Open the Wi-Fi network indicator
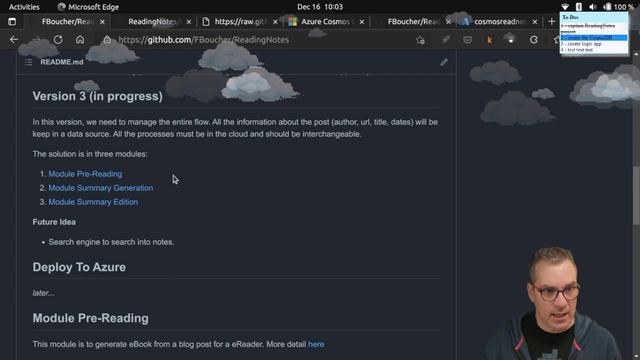This screenshot has width=640, height=360. [565, 7]
